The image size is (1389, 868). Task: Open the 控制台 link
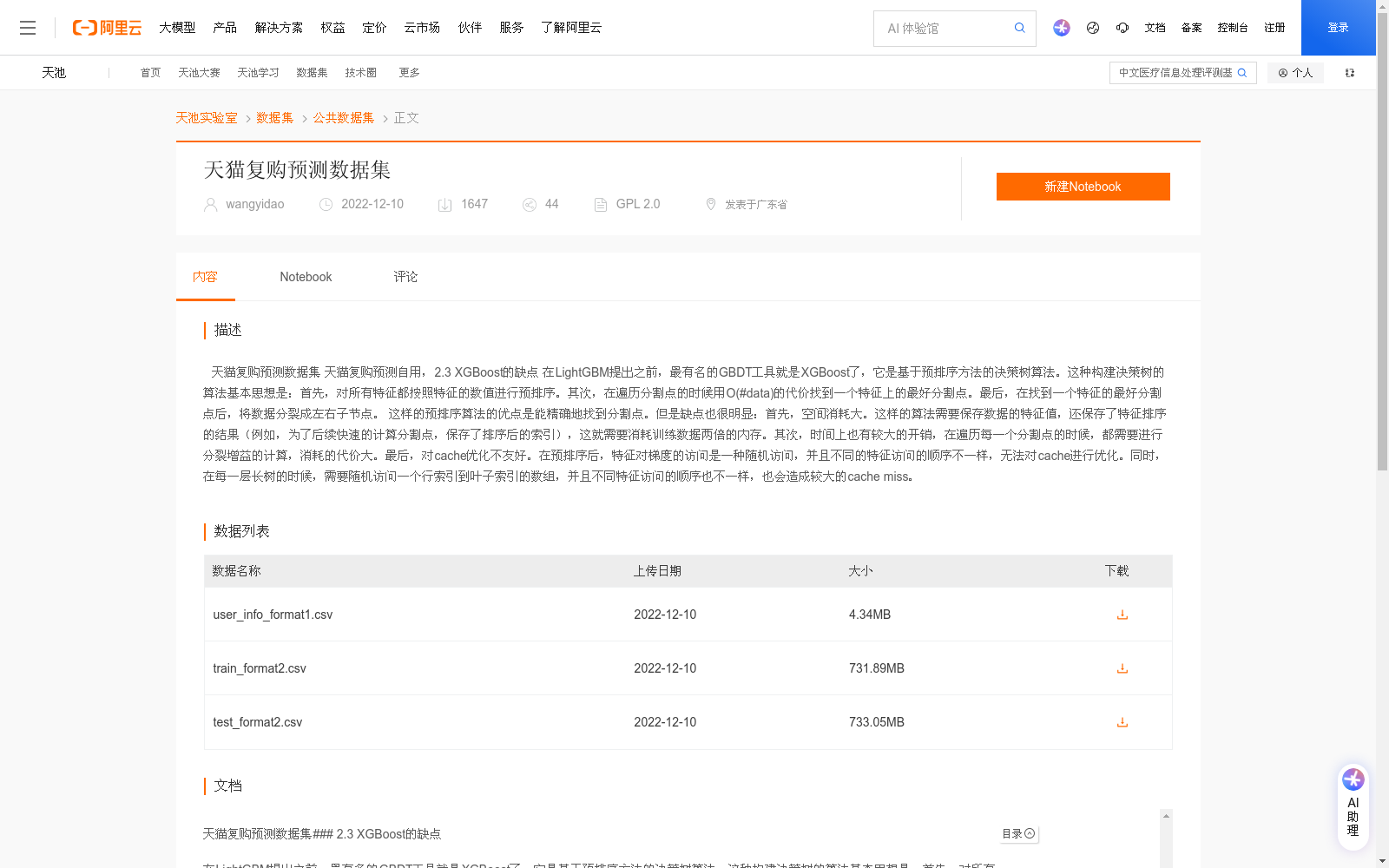(1233, 28)
